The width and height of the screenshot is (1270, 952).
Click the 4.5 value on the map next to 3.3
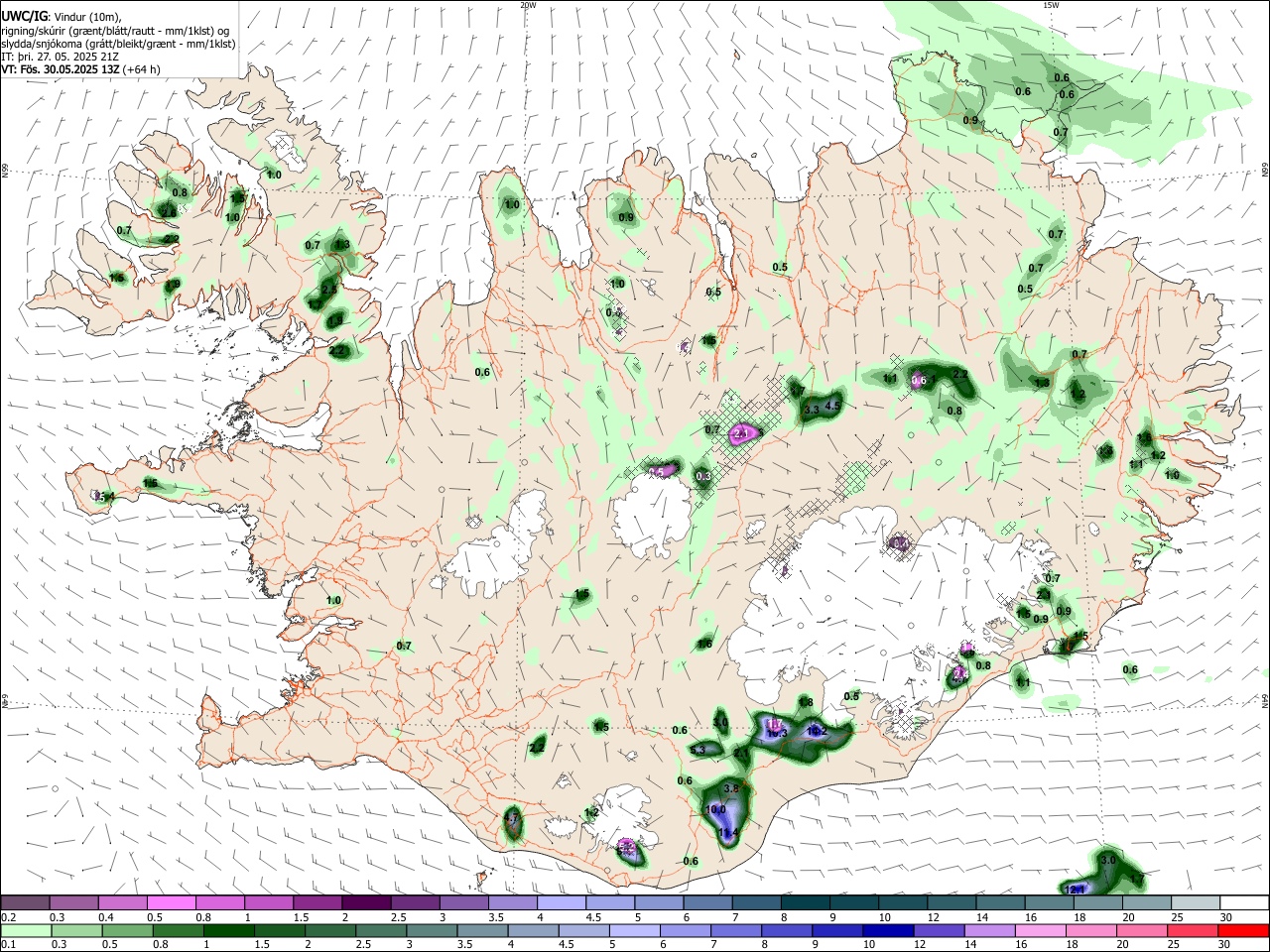click(x=833, y=406)
